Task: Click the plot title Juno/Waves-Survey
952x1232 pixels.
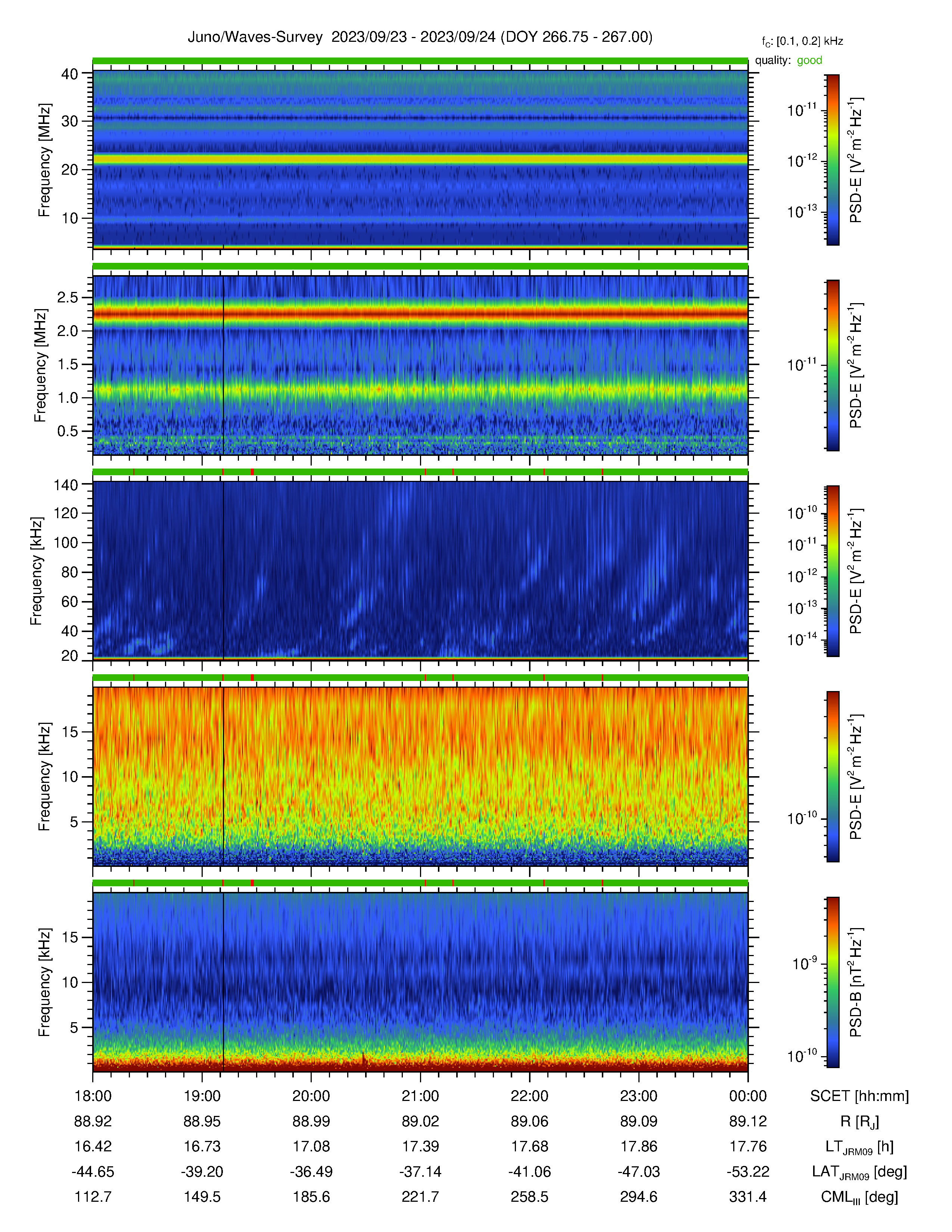Action: tap(255, 37)
